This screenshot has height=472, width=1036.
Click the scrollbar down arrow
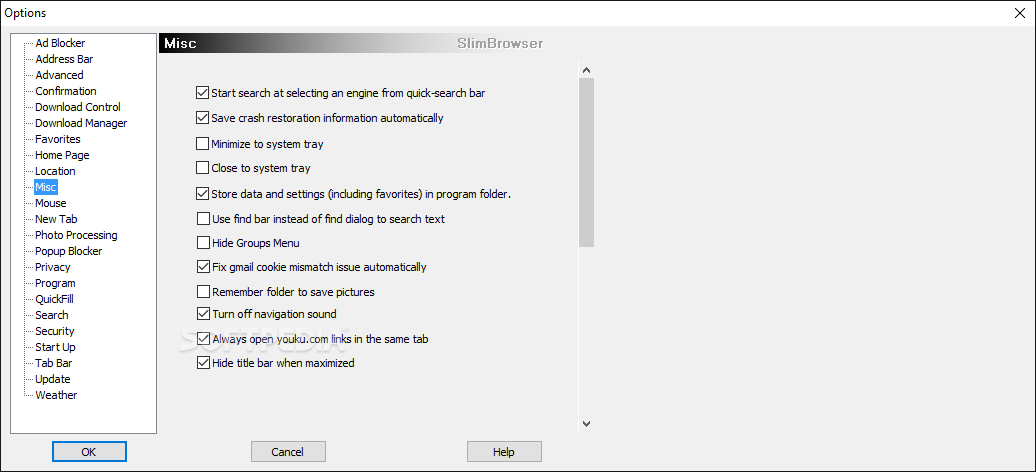587,424
